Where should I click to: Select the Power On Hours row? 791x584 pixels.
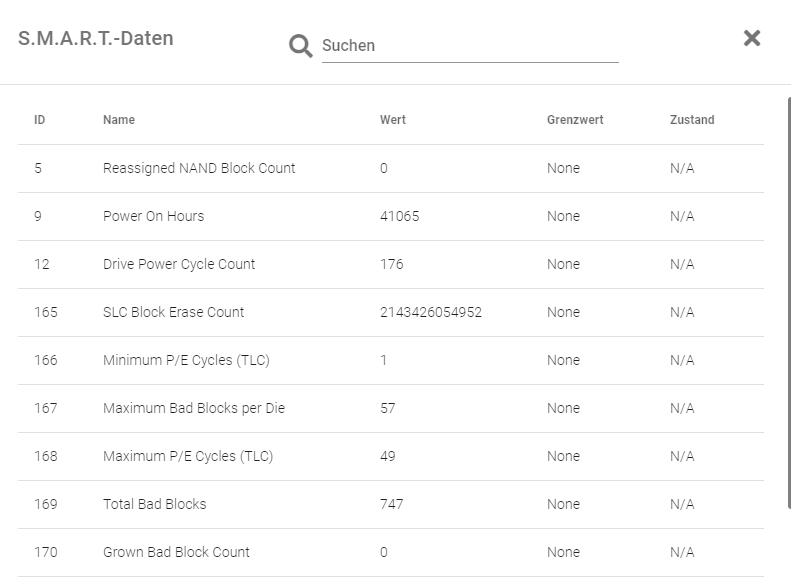tap(153, 216)
